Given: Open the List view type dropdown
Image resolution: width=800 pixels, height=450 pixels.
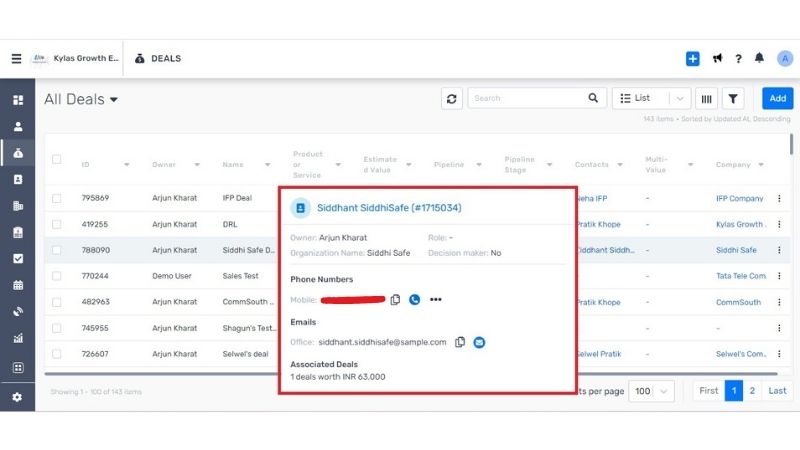Looking at the screenshot, I should click(651, 98).
